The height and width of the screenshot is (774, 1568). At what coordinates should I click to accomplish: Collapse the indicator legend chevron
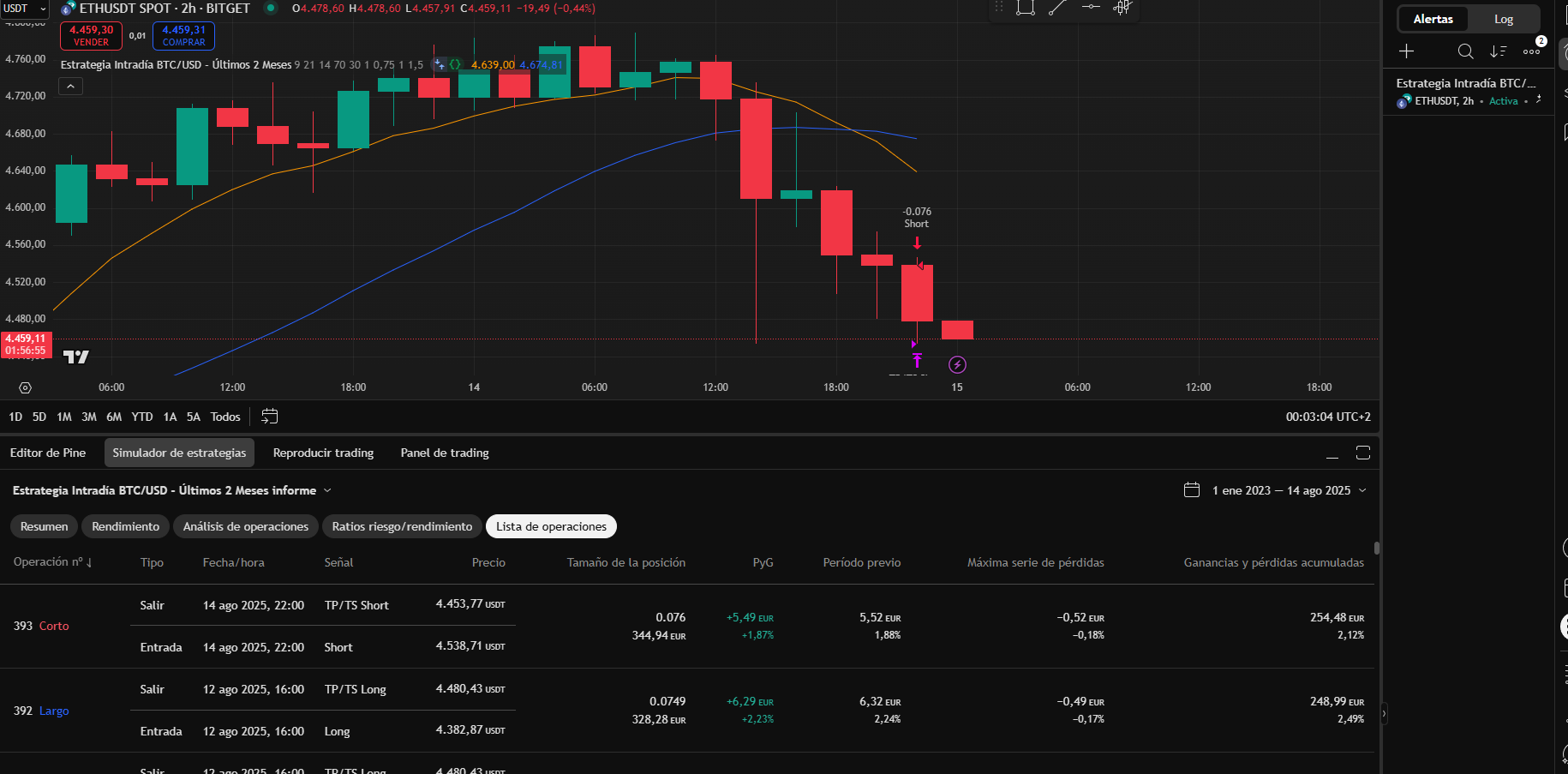coord(71,86)
